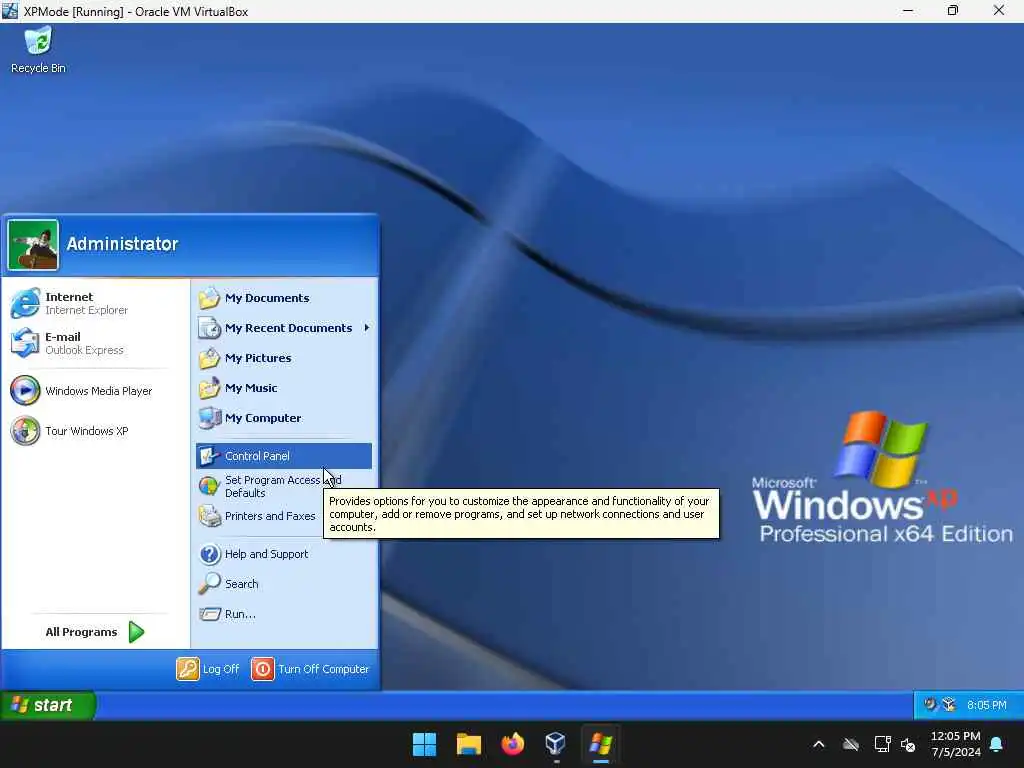Click the Administrator user picture

pyautogui.click(x=33, y=245)
